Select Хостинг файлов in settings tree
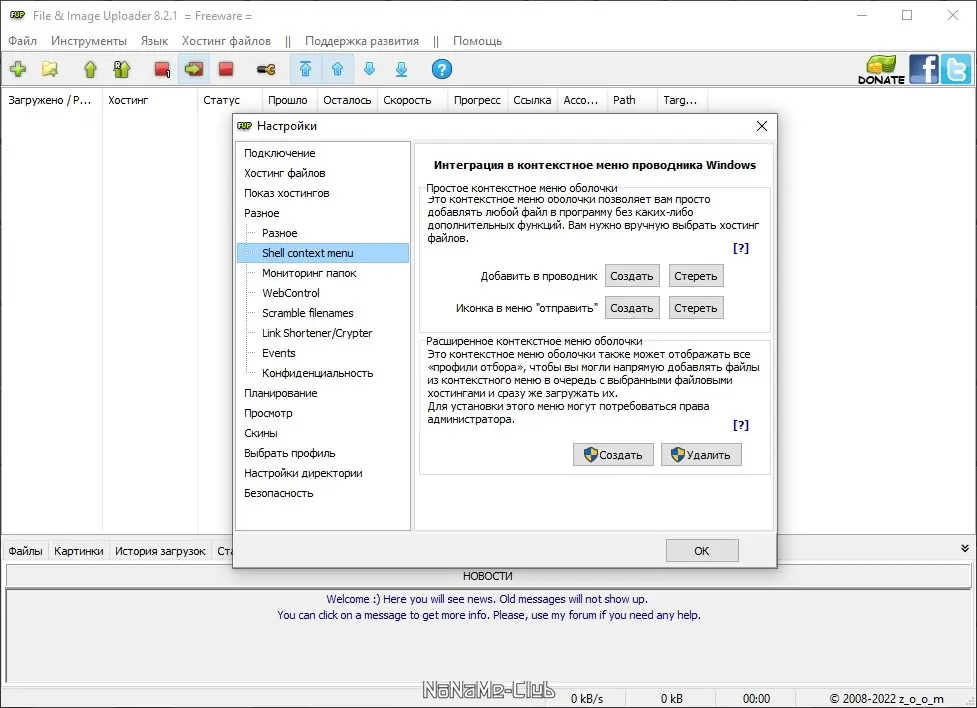Viewport: 977px width, 708px height. pyautogui.click(x=285, y=173)
